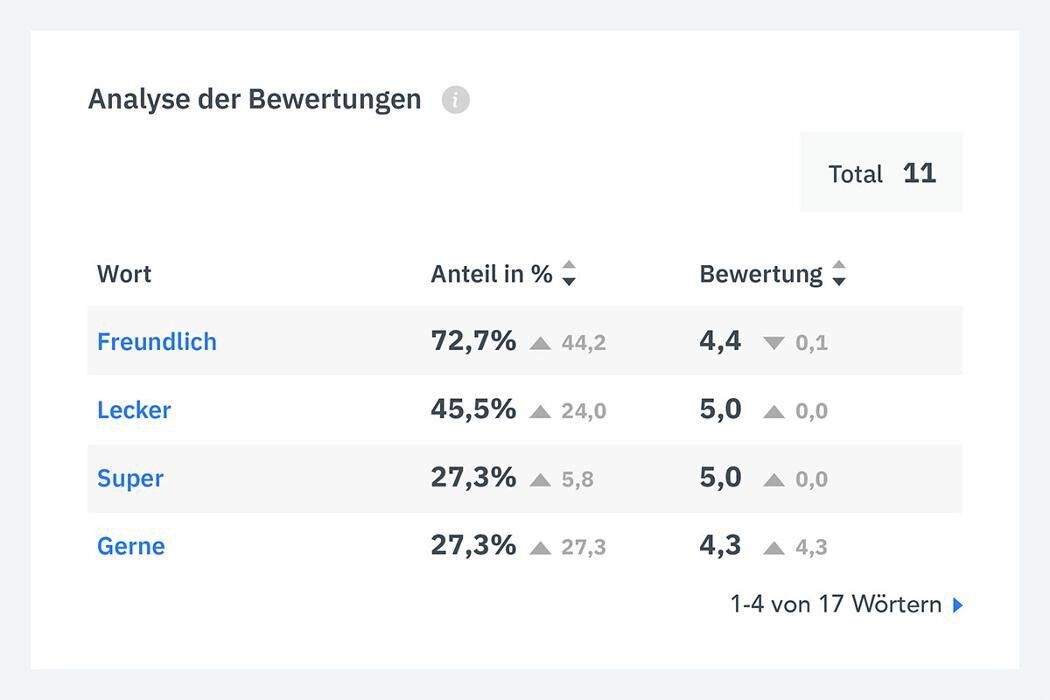The height and width of the screenshot is (700, 1050).
Task: Click the 5,0 rating value for Lecker
Action: pyautogui.click(x=720, y=409)
